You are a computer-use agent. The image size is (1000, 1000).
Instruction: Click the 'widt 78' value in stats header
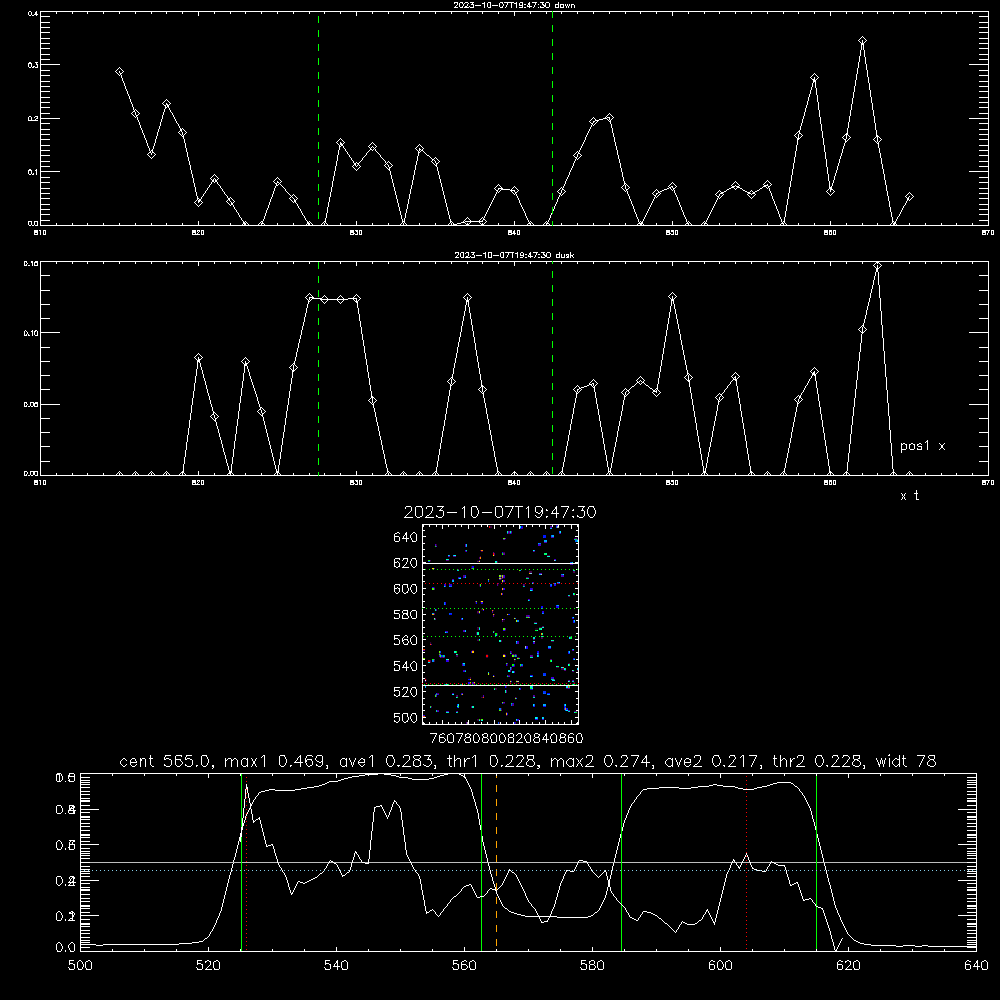tap(906, 761)
